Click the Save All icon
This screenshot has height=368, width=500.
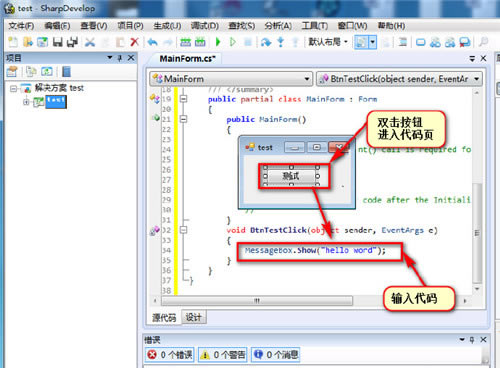pos(72,42)
